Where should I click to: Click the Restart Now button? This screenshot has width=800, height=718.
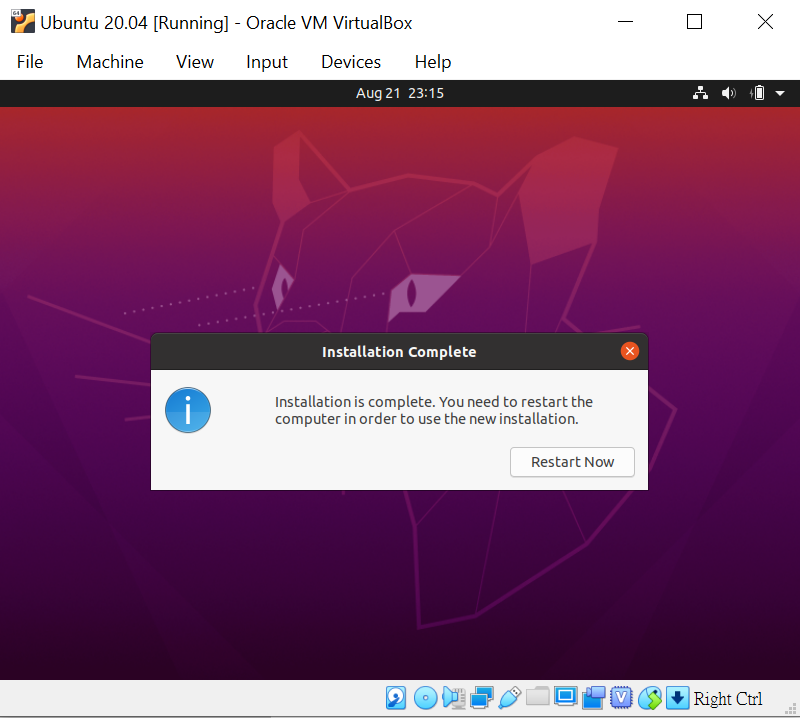572,462
